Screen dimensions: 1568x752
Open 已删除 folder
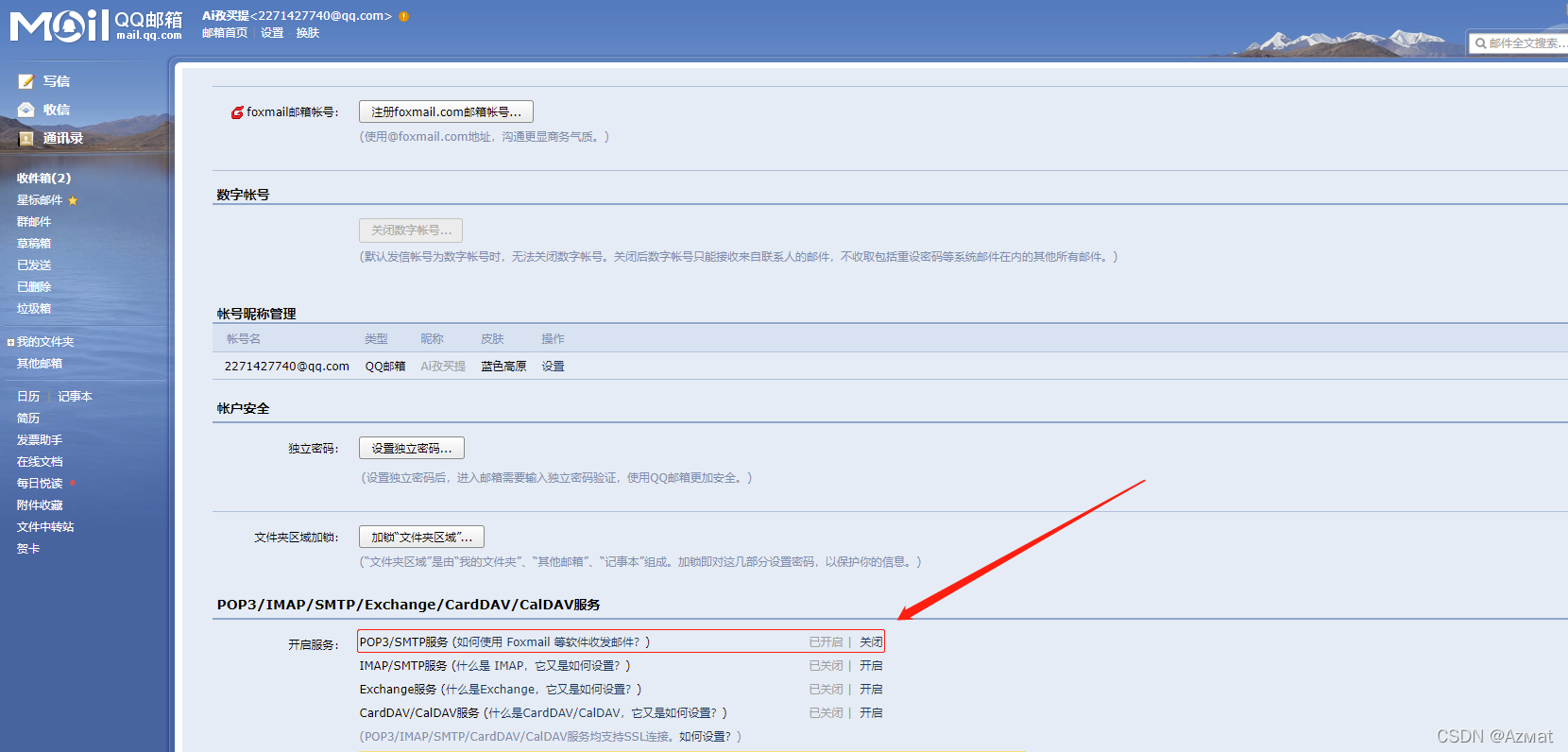(34, 287)
